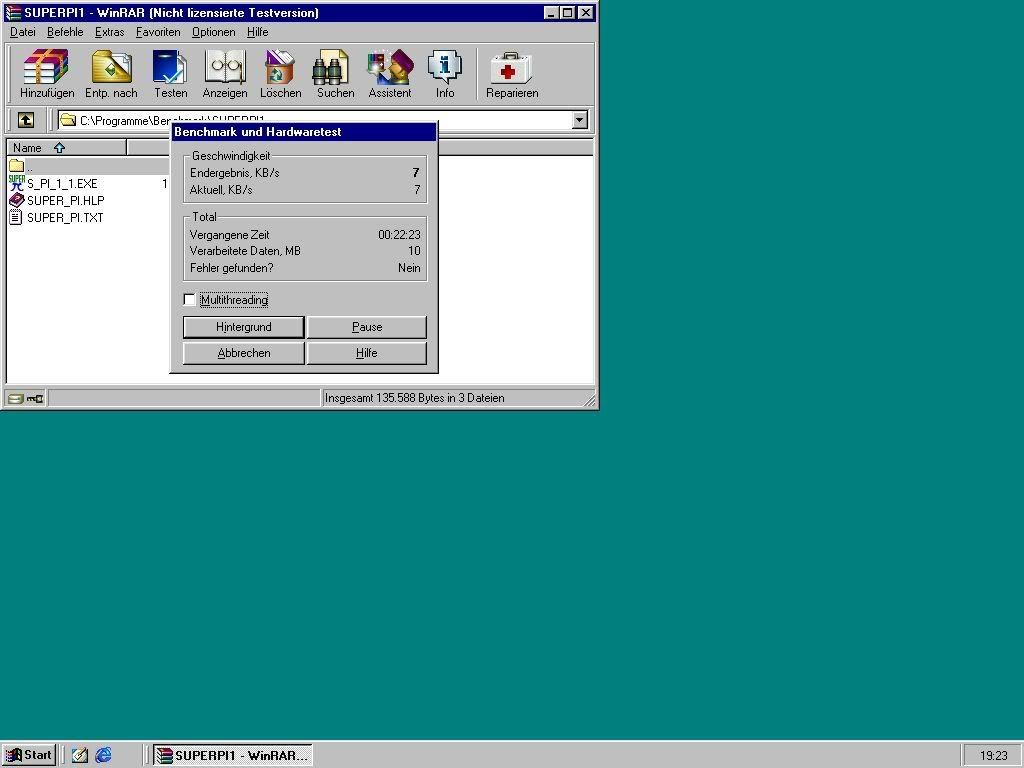Click the SUPER_PI.HLP file name

(65, 200)
